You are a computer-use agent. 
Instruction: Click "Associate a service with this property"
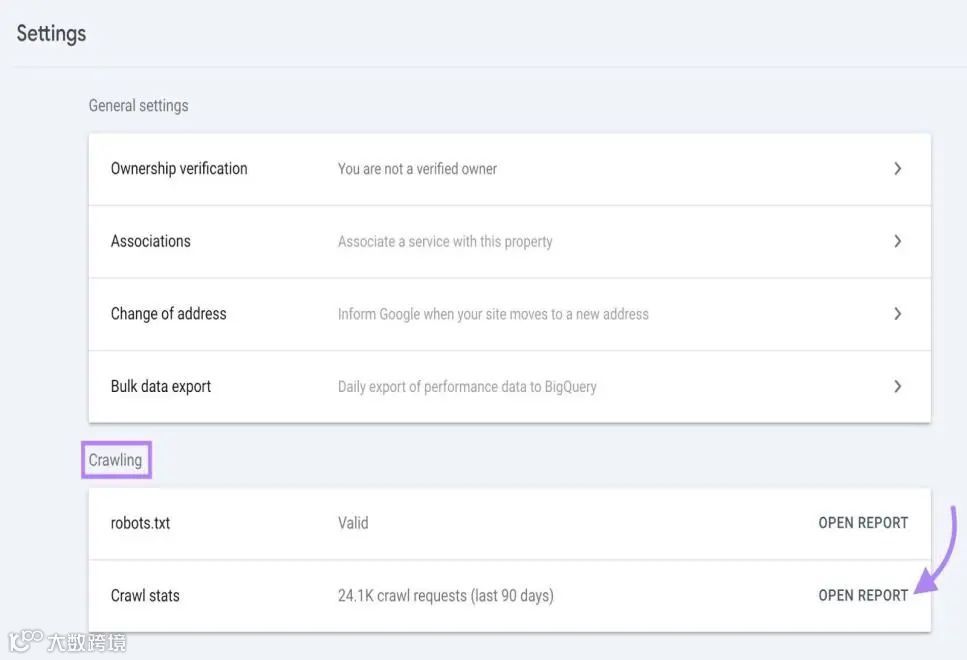tap(445, 241)
